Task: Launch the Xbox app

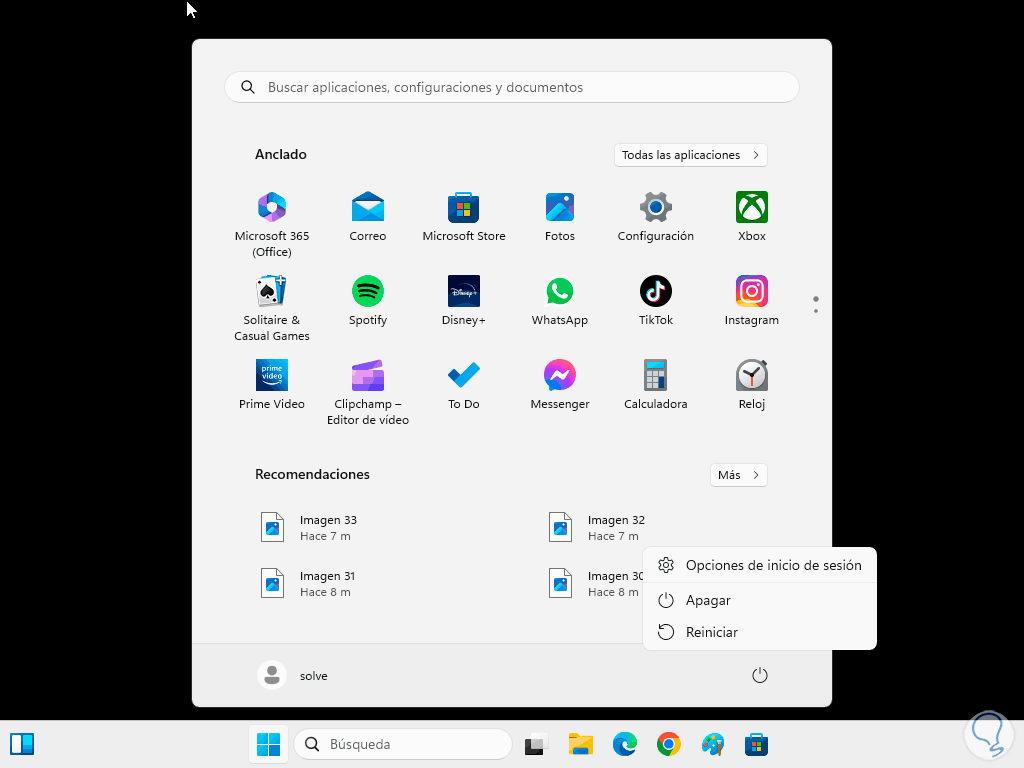Action: tap(752, 217)
